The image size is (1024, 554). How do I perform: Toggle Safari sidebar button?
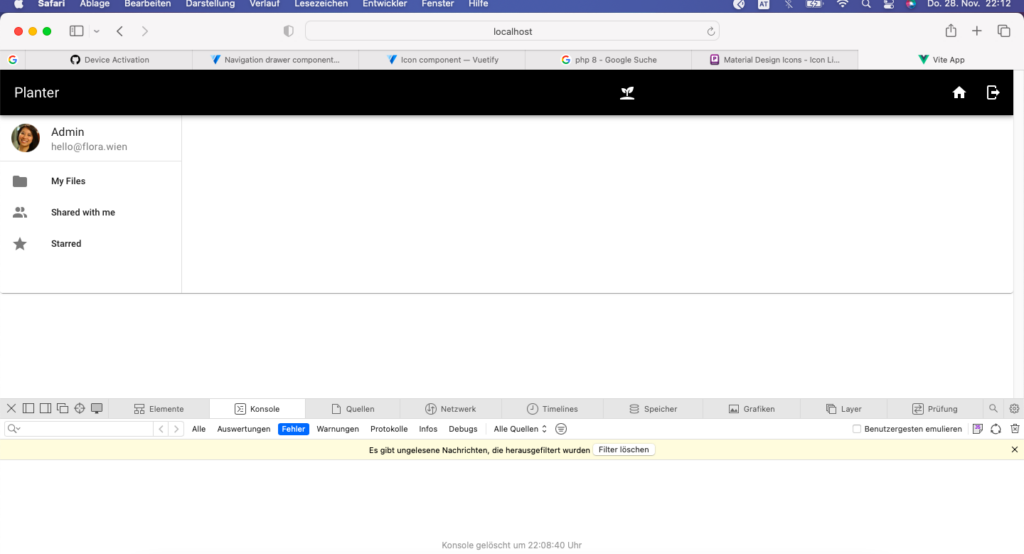76,31
